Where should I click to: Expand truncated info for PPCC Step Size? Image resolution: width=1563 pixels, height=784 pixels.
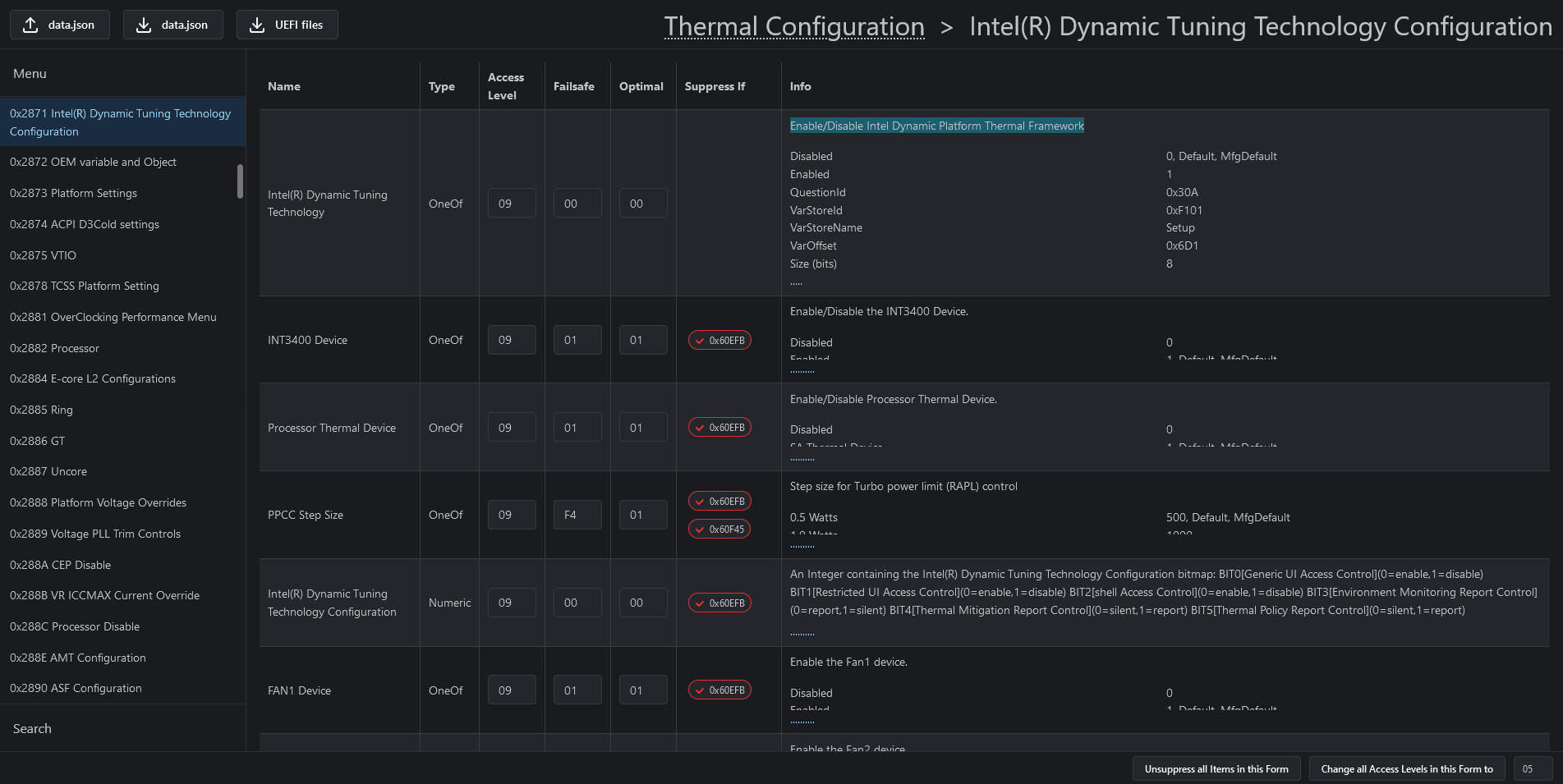click(802, 547)
